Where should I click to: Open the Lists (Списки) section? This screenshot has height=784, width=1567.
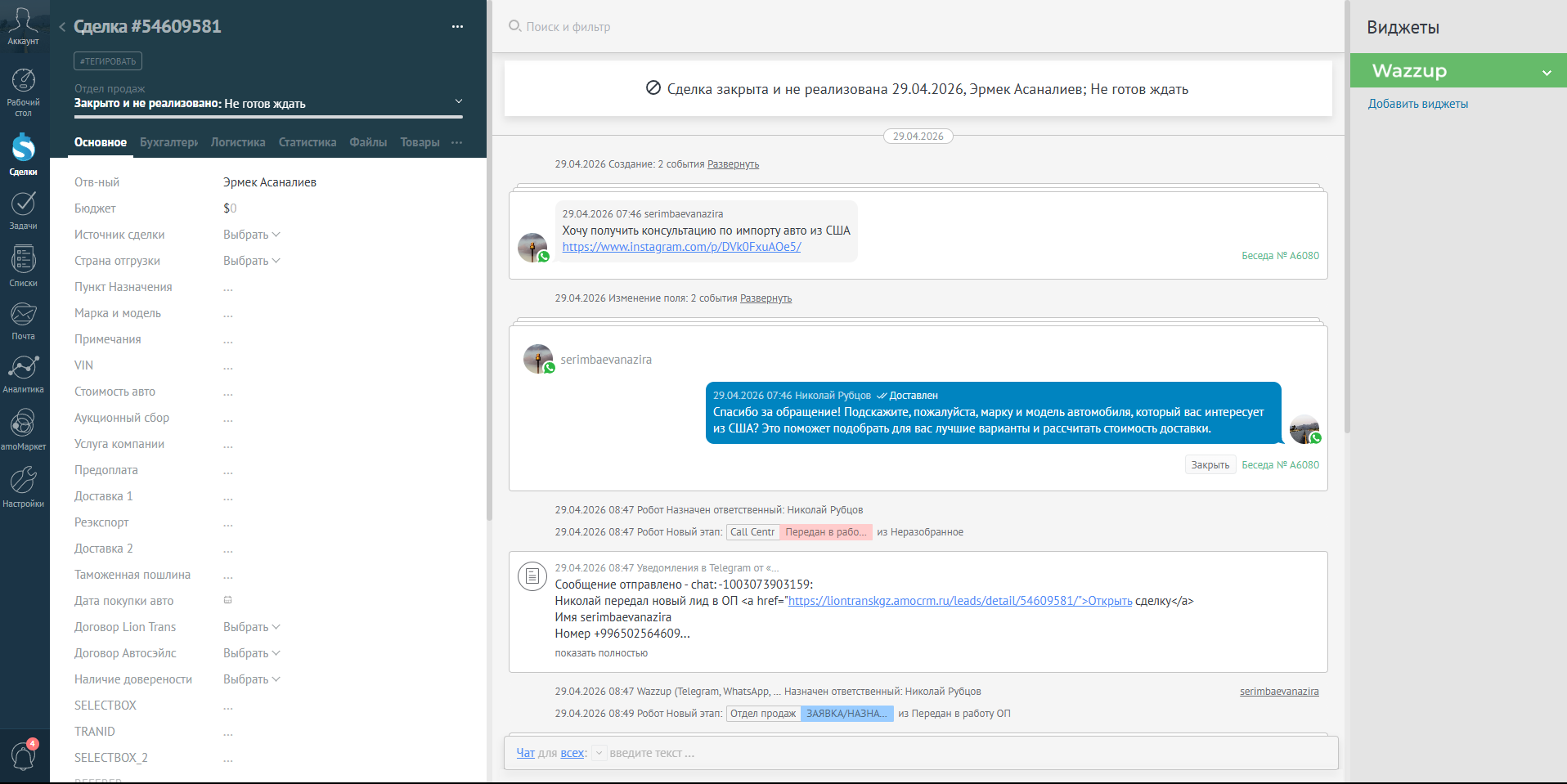[23, 266]
